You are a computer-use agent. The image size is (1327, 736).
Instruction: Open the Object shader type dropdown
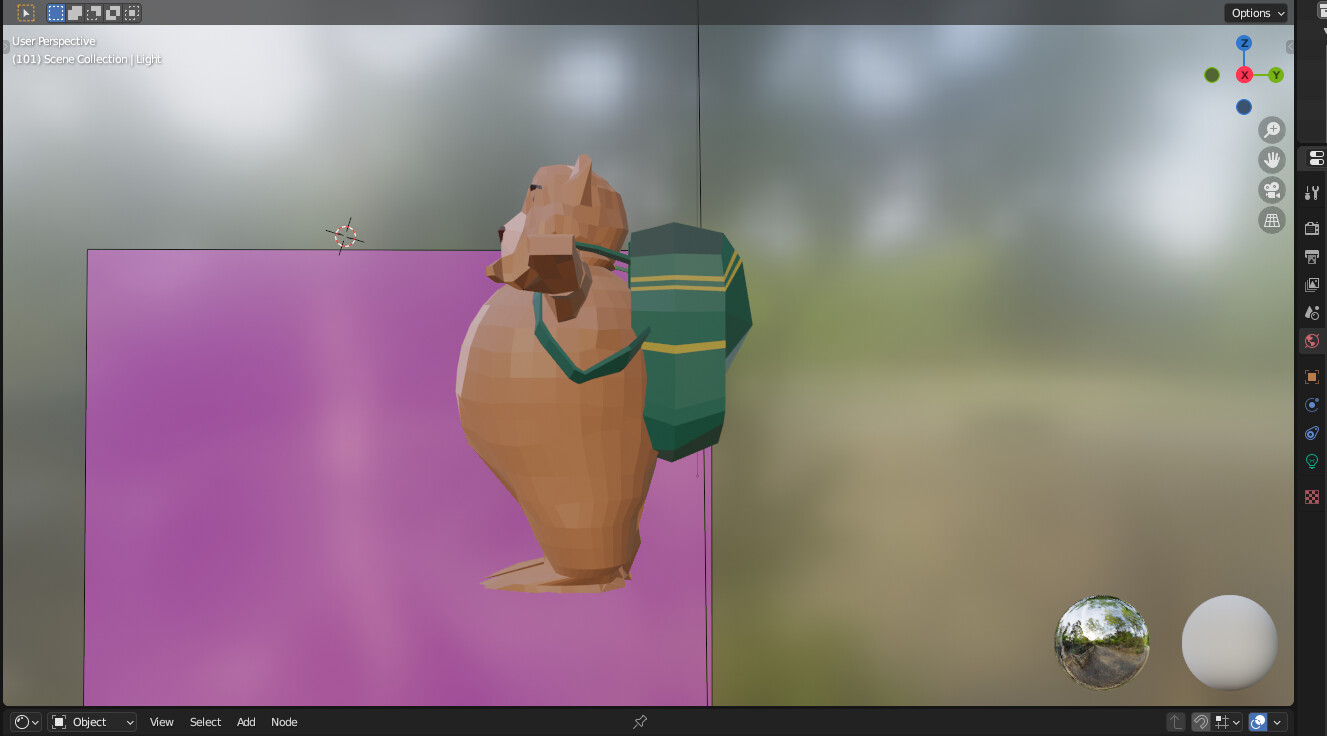[x=93, y=722]
